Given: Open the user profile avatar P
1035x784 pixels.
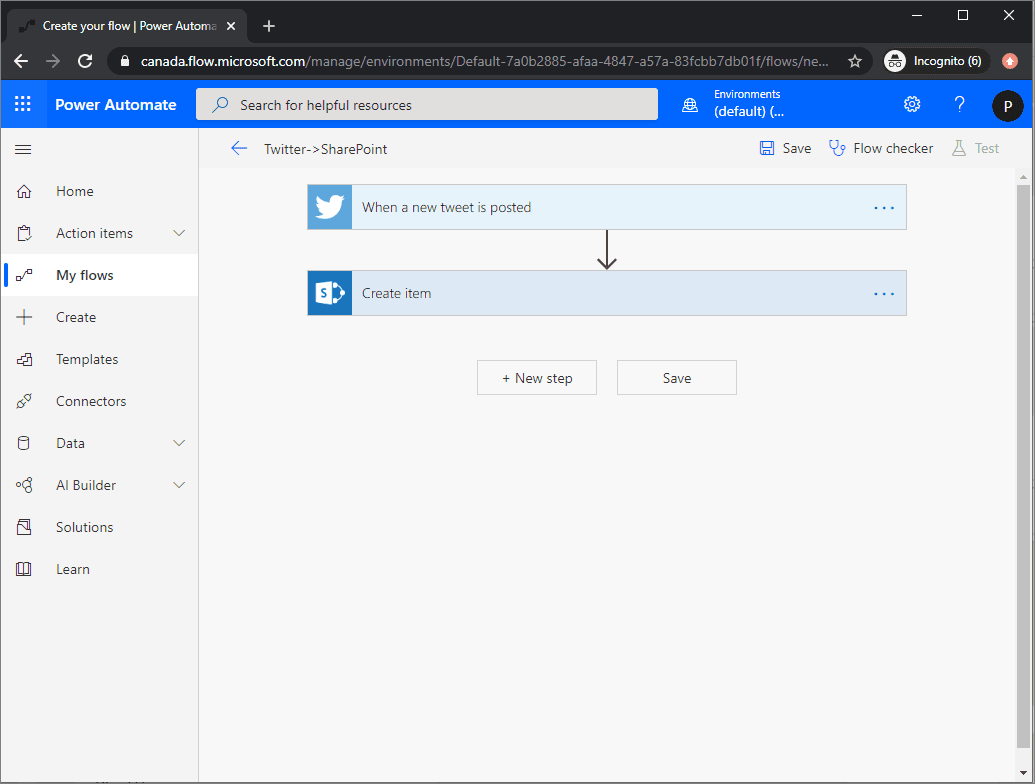Looking at the screenshot, I should point(1007,105).
